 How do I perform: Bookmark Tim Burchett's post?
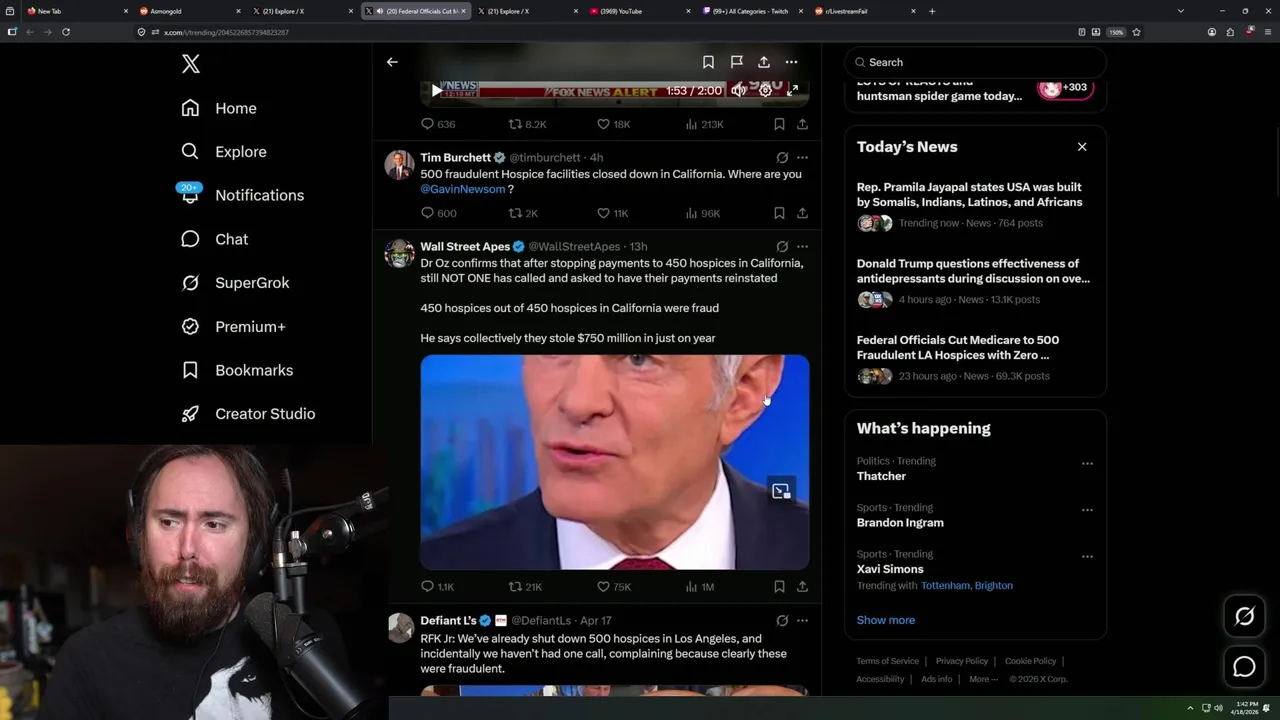point(779,213)
